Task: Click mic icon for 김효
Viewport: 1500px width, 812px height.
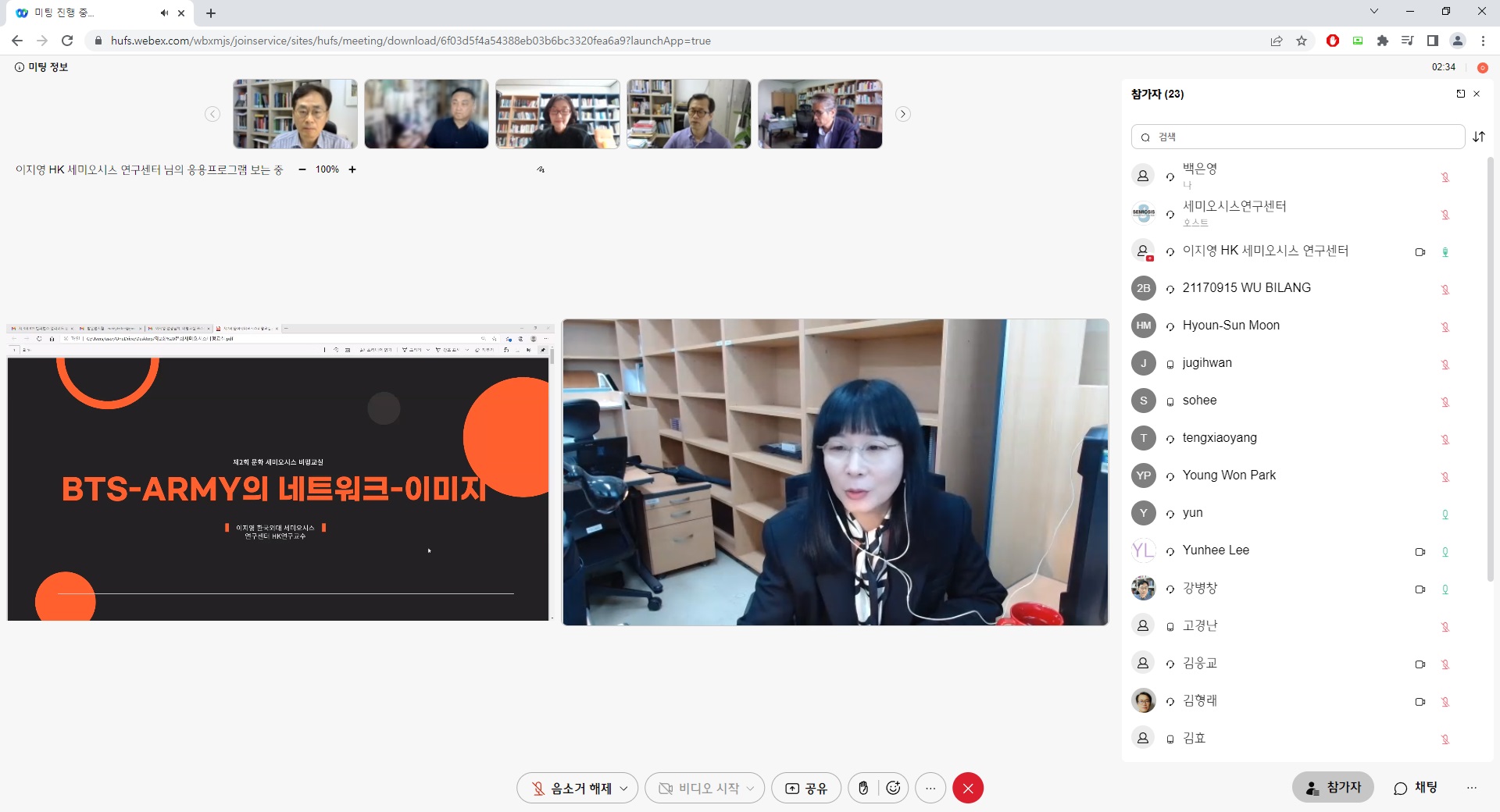Action: [x=1445, y=739]
